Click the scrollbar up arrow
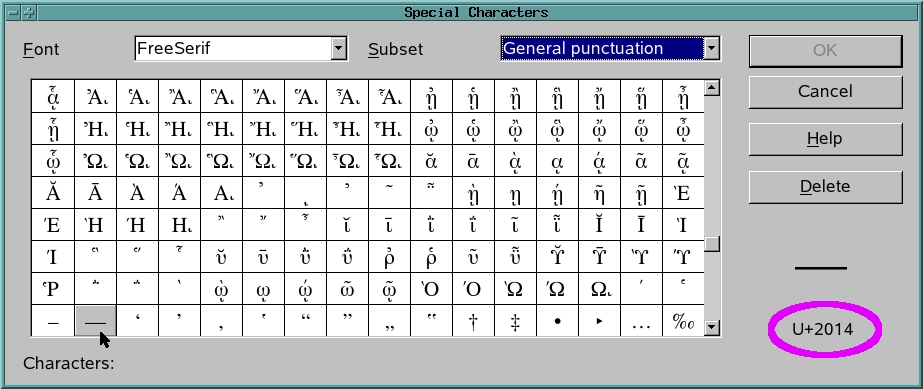This screenshot has height=389, width=923. (712, 88)
